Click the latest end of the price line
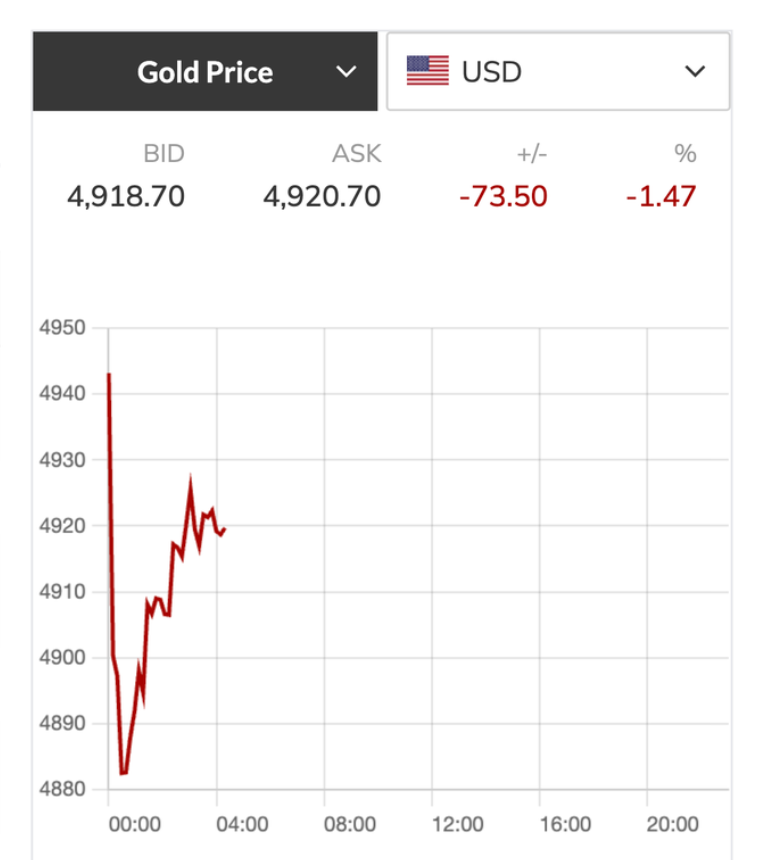The image size is (783, 860). click(x=225, y=529)
